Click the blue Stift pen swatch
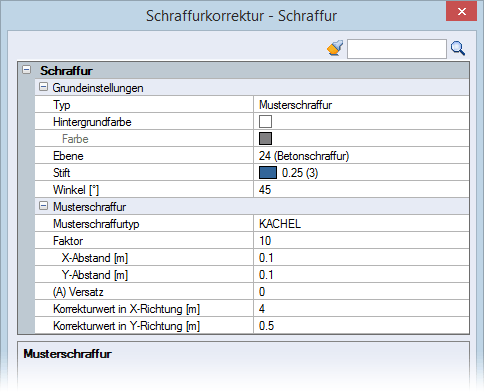The image size is (484, 392). point(268,173)
